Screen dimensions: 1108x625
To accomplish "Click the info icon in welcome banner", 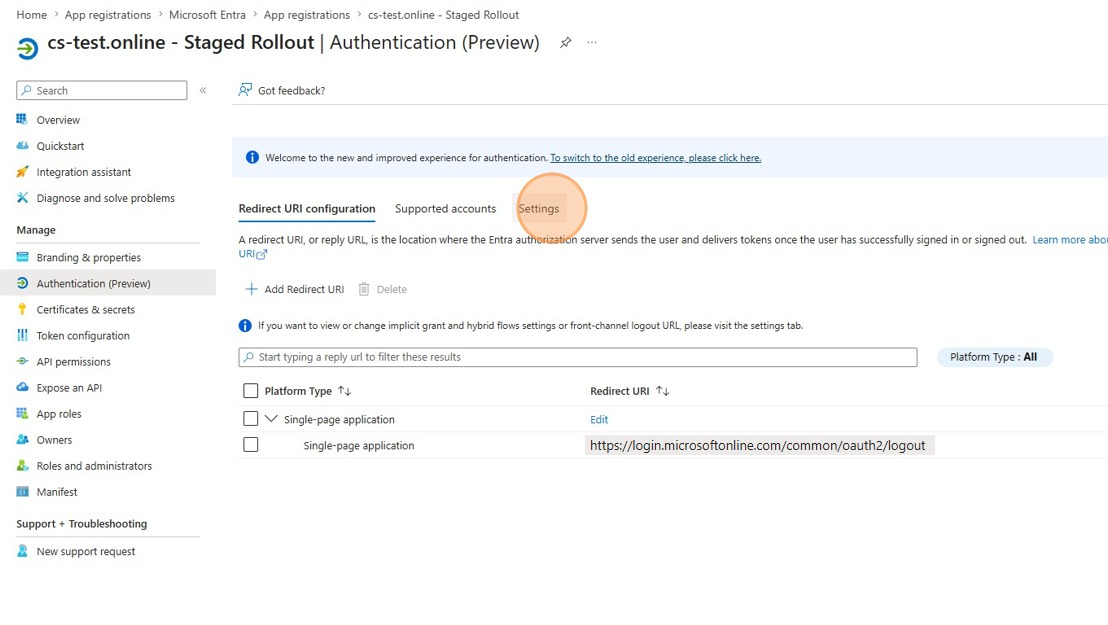I will [x=252, y=158].
